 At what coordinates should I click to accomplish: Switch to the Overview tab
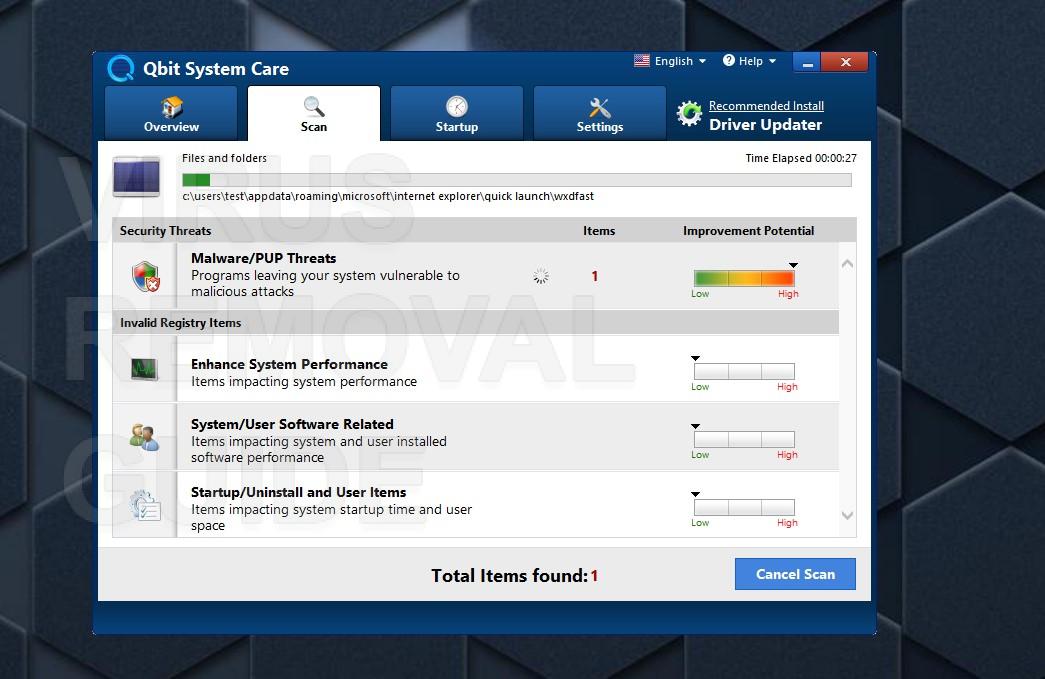tap(171, 113)
